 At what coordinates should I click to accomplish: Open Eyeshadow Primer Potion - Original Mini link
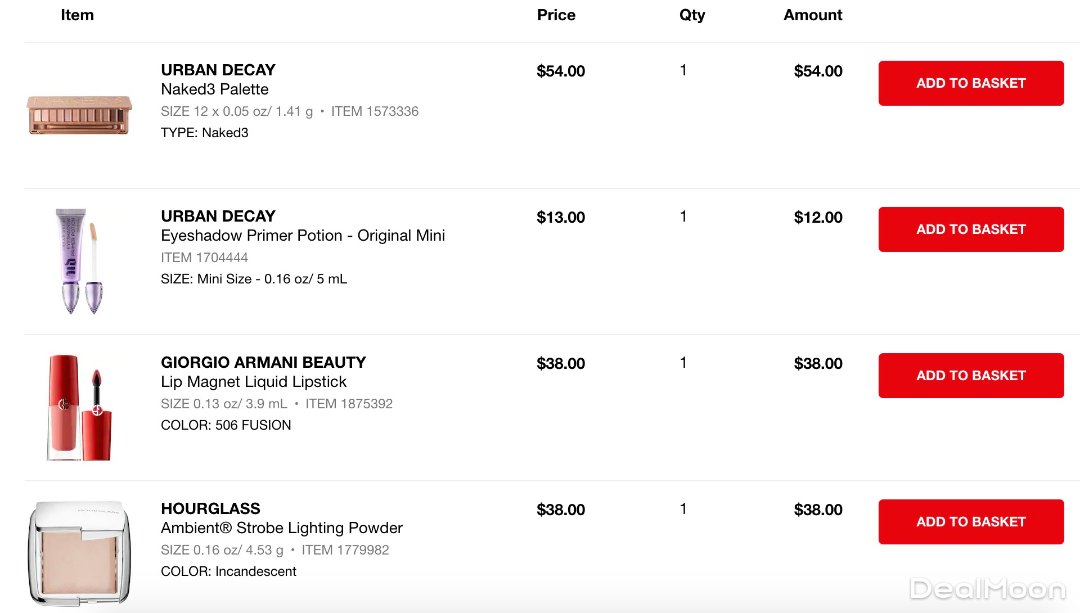(302, 236)
